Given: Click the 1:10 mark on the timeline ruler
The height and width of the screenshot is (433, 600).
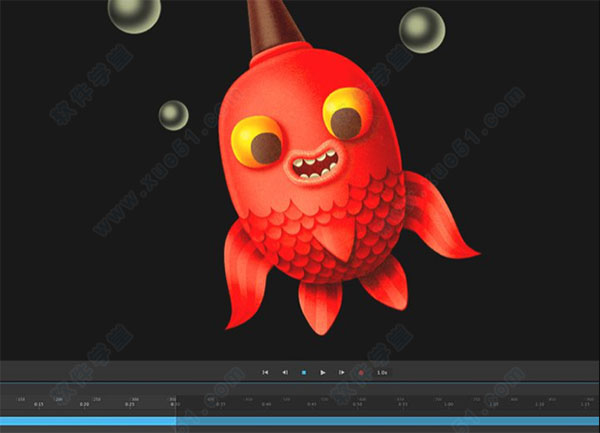Looking at the screenshot, I should click(x=540, y=404).
